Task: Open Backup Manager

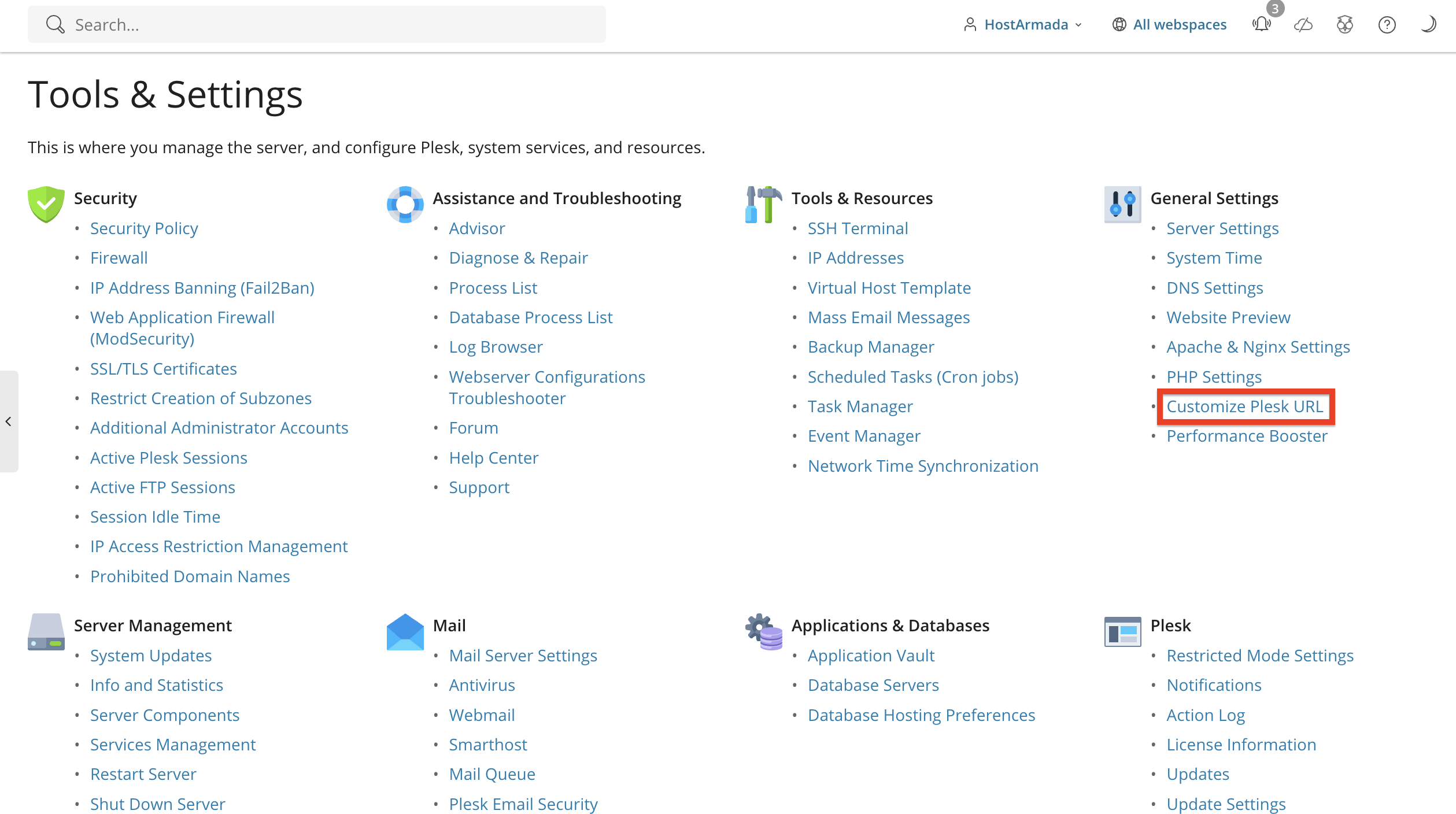Action: pyautogui.click(x=871, y=347)
